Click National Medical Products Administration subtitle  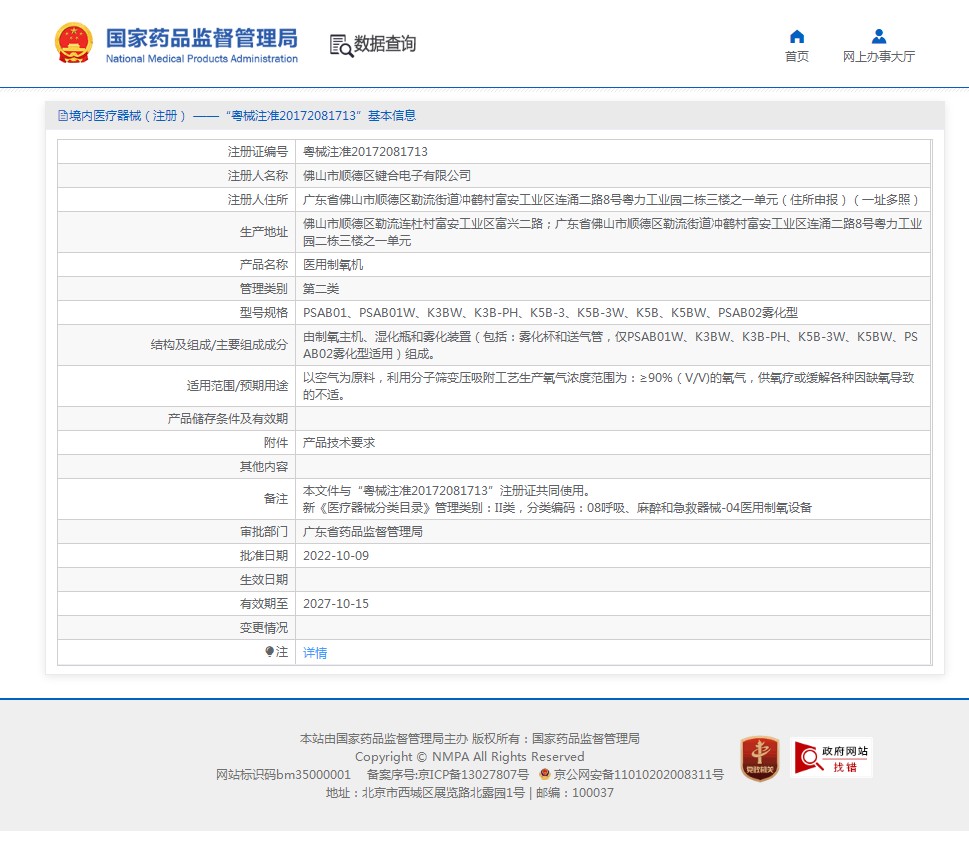pos(201,59)
